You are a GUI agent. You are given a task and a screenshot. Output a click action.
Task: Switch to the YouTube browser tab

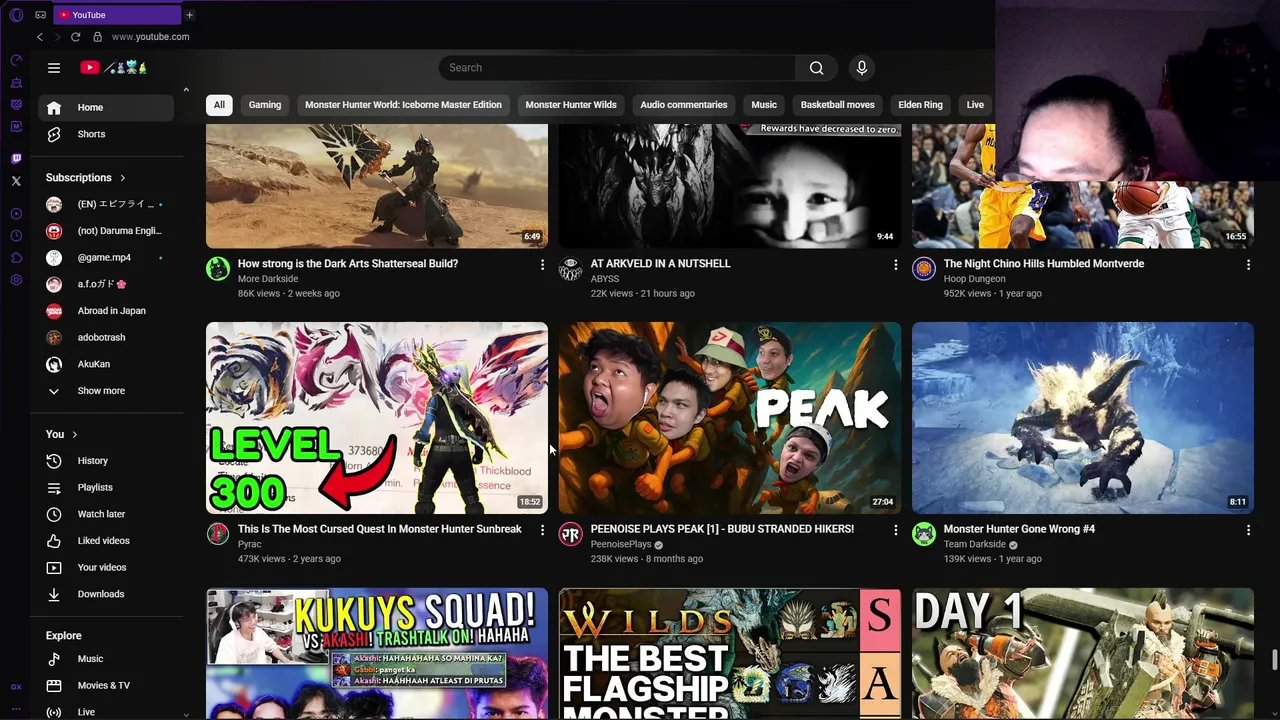tap(116, 15)
